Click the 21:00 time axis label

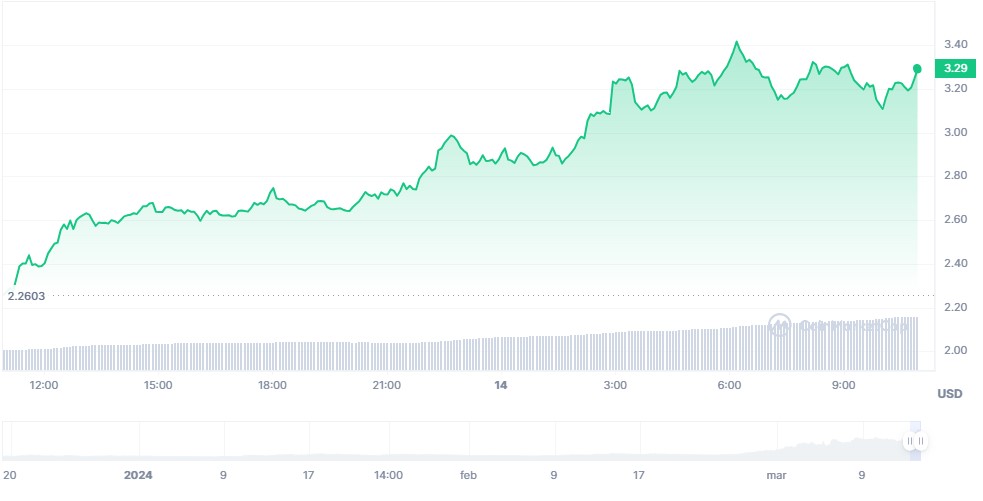click(386, 385)
